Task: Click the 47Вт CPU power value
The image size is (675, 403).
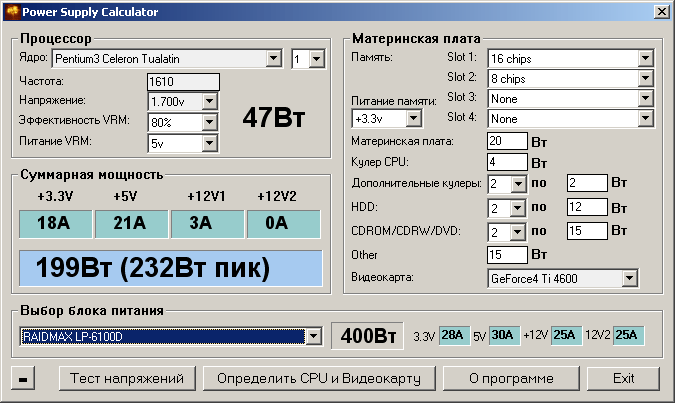Action: tap(274, 117)
